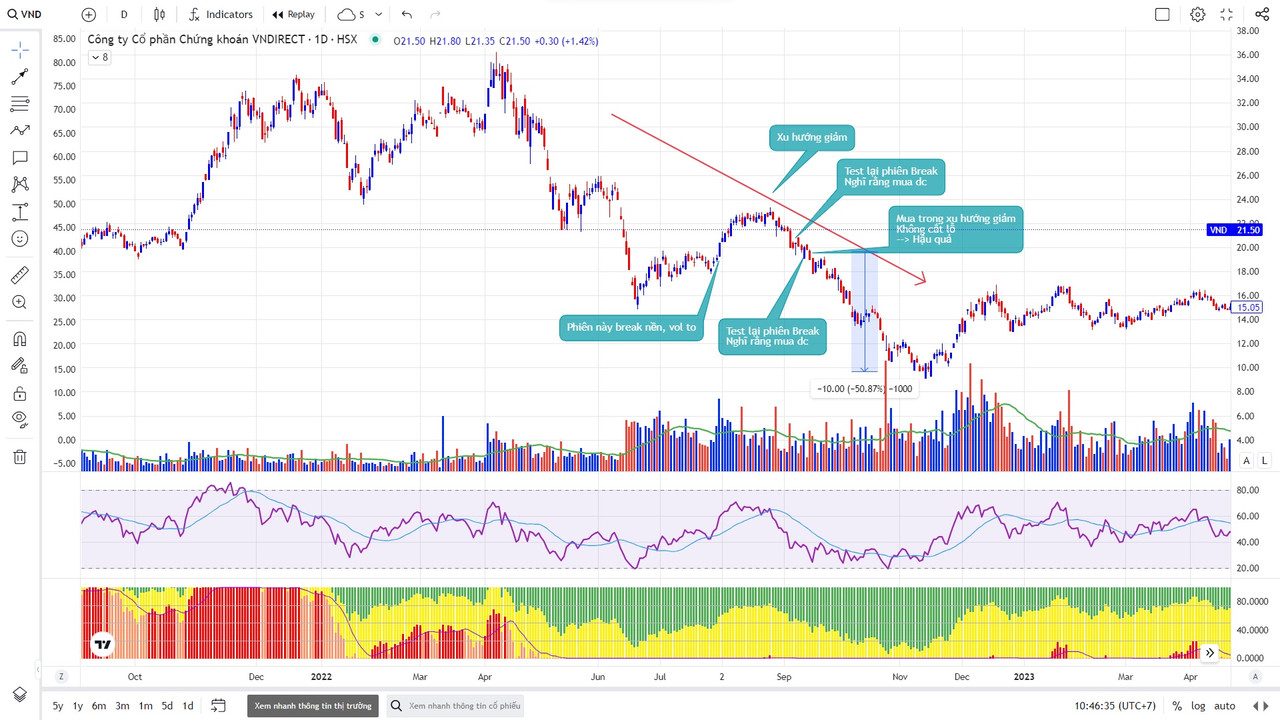Screen dimensions: 1280x720
Task: Toggle lock all drawing tools
Action: coord(20,393)
